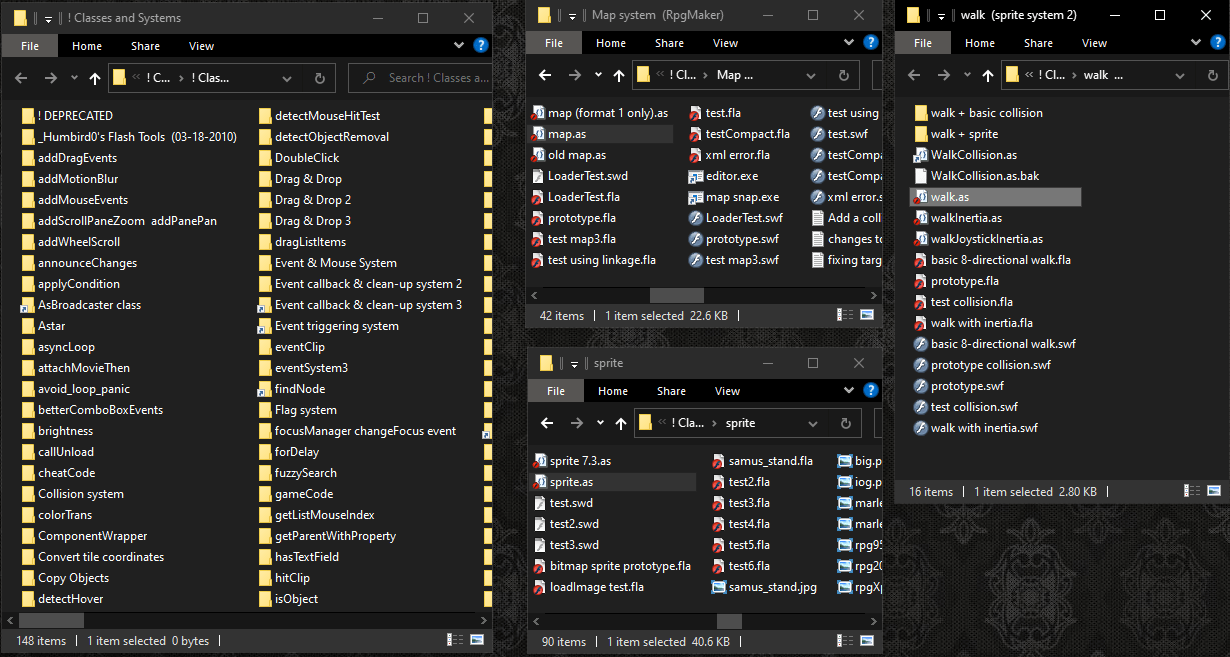Open the Collision system folder

pos(80,494)
